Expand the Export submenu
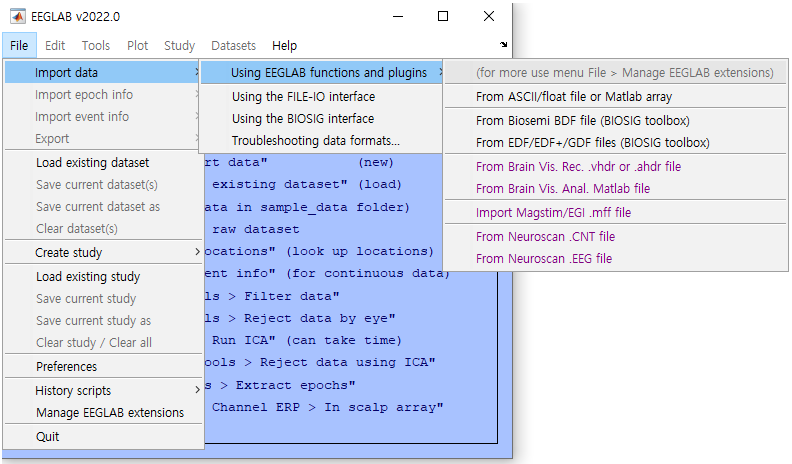 point(103,138)
